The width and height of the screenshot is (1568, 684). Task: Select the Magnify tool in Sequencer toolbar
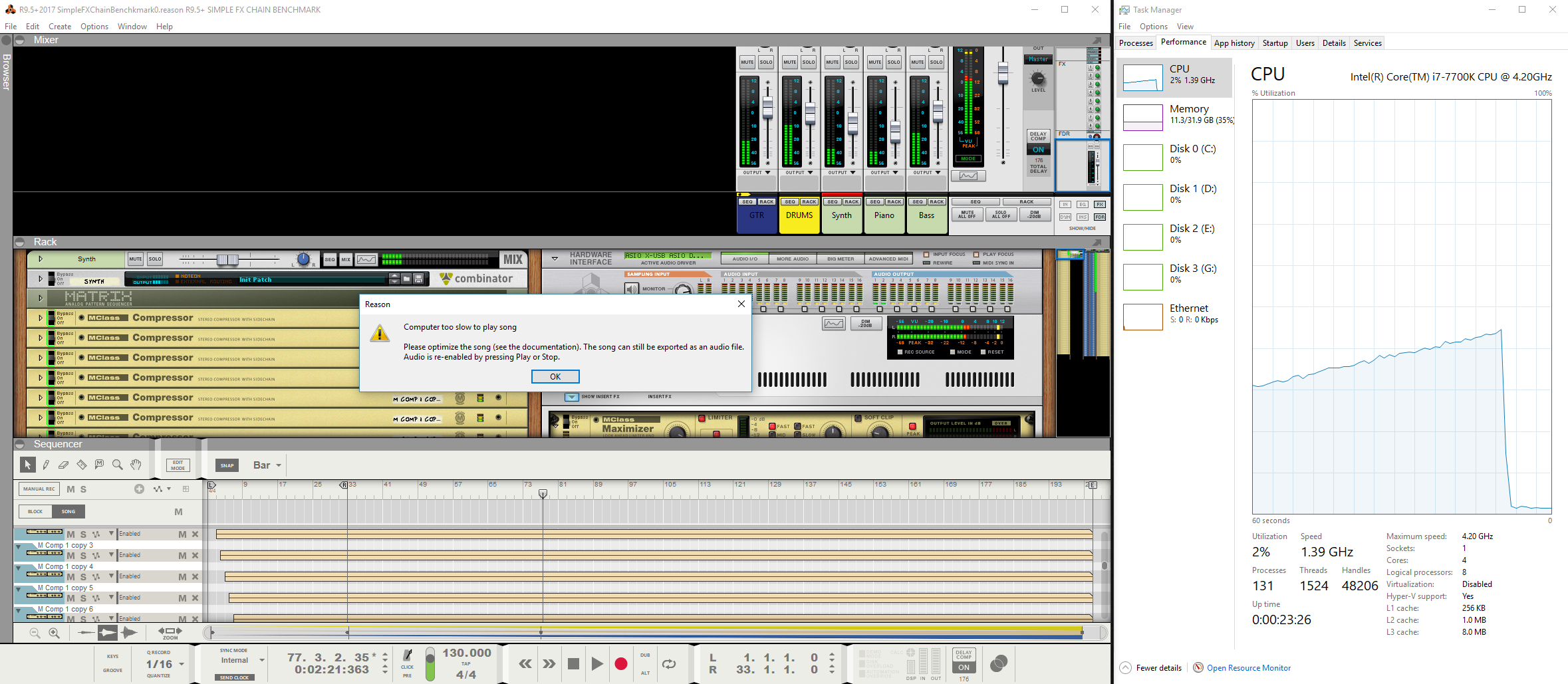[x=118, y=465]
